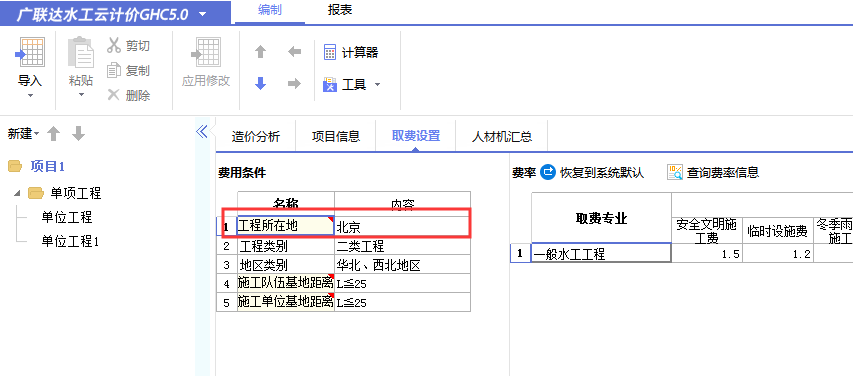853x376 pixels.
Task: Select the 单位工程1 tree item
Action: [x=70, y=242]
